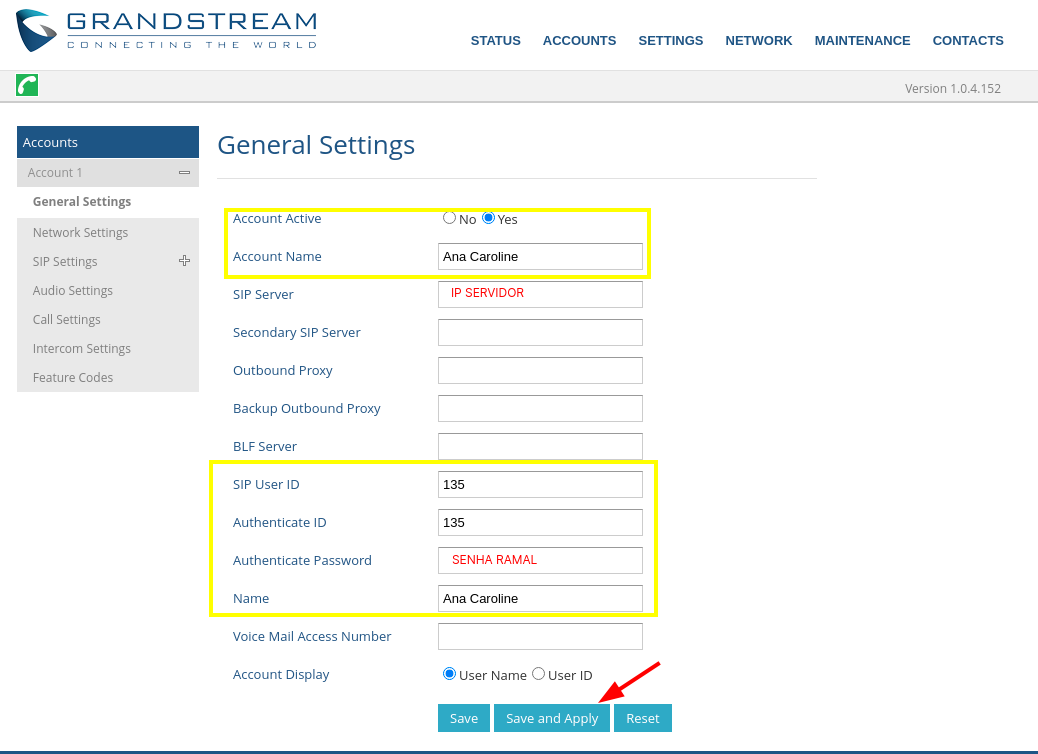Open Audio Settings in the sidebar
This screenshot has height=754, width=1038.
pos(72,290)
